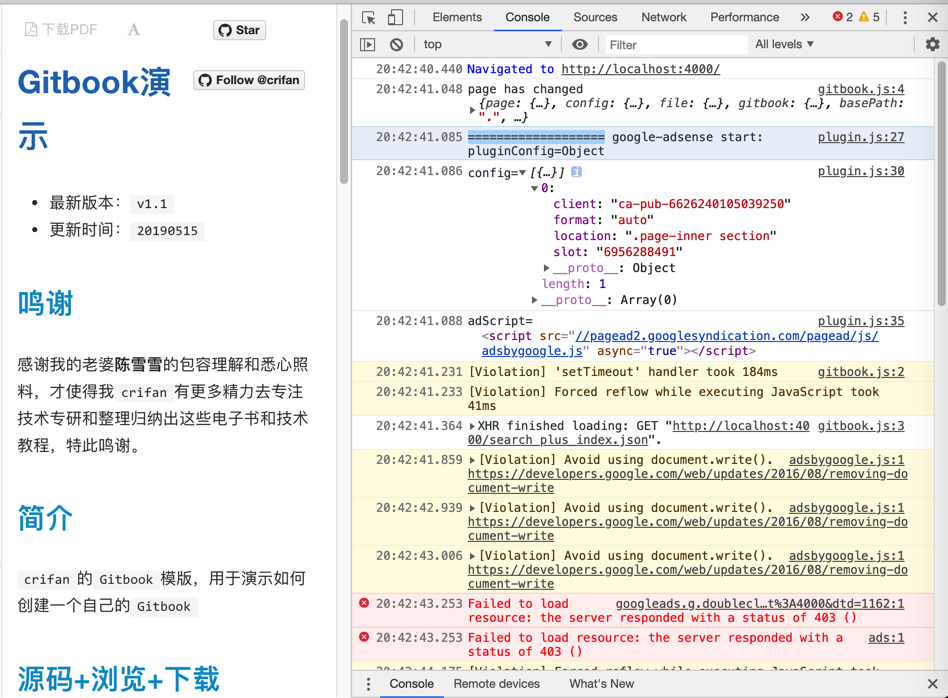
Task: Open gitbook.js:2 source link
Action: point(861,372)
